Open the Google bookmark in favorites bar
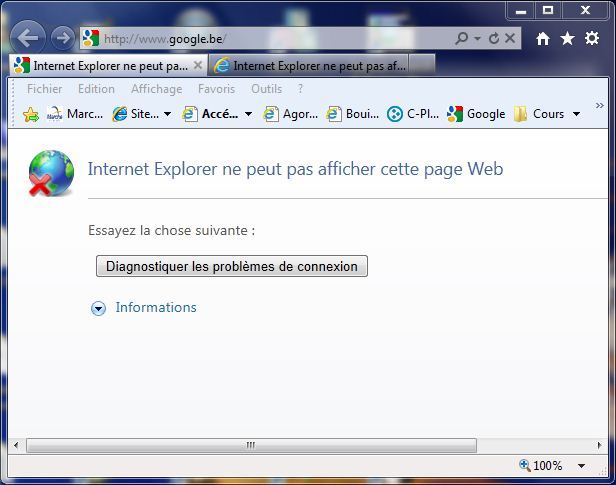Viewport: 616px width, 485px height. point(476,114)
